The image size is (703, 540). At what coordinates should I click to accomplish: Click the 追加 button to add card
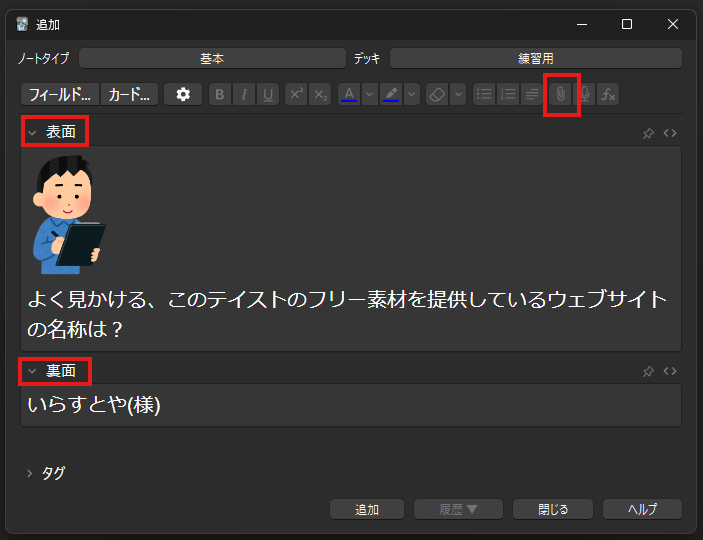pyautogui.click(x=367, y=509)
